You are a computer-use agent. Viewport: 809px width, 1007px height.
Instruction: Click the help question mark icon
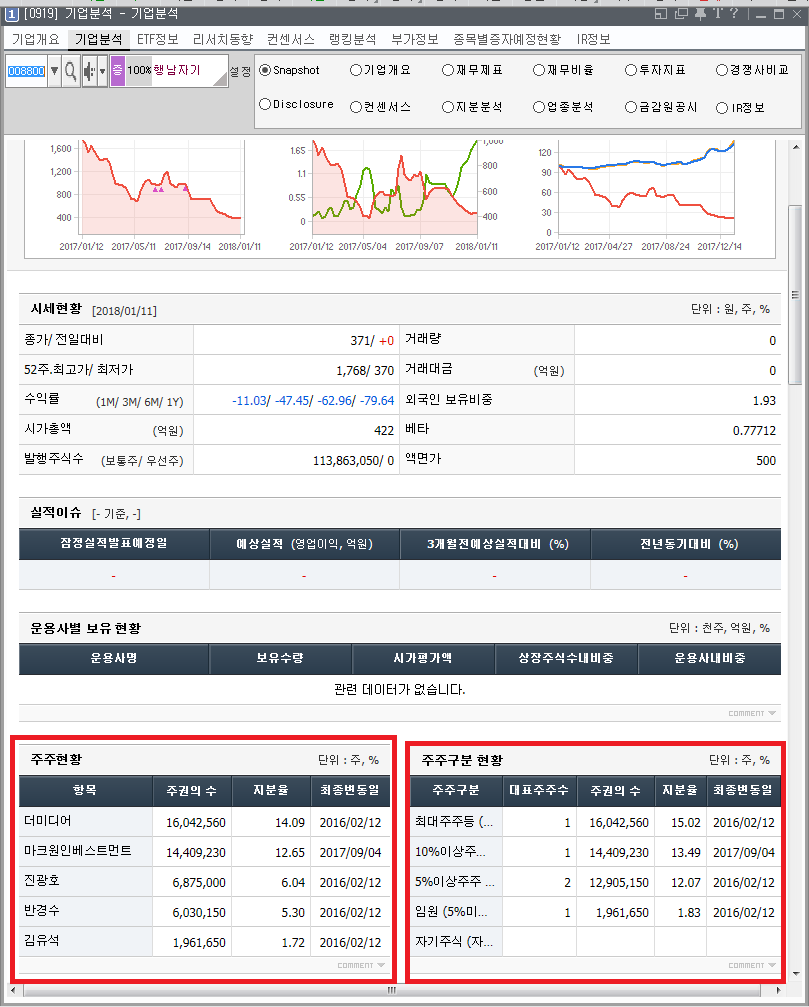coord(734,13)
